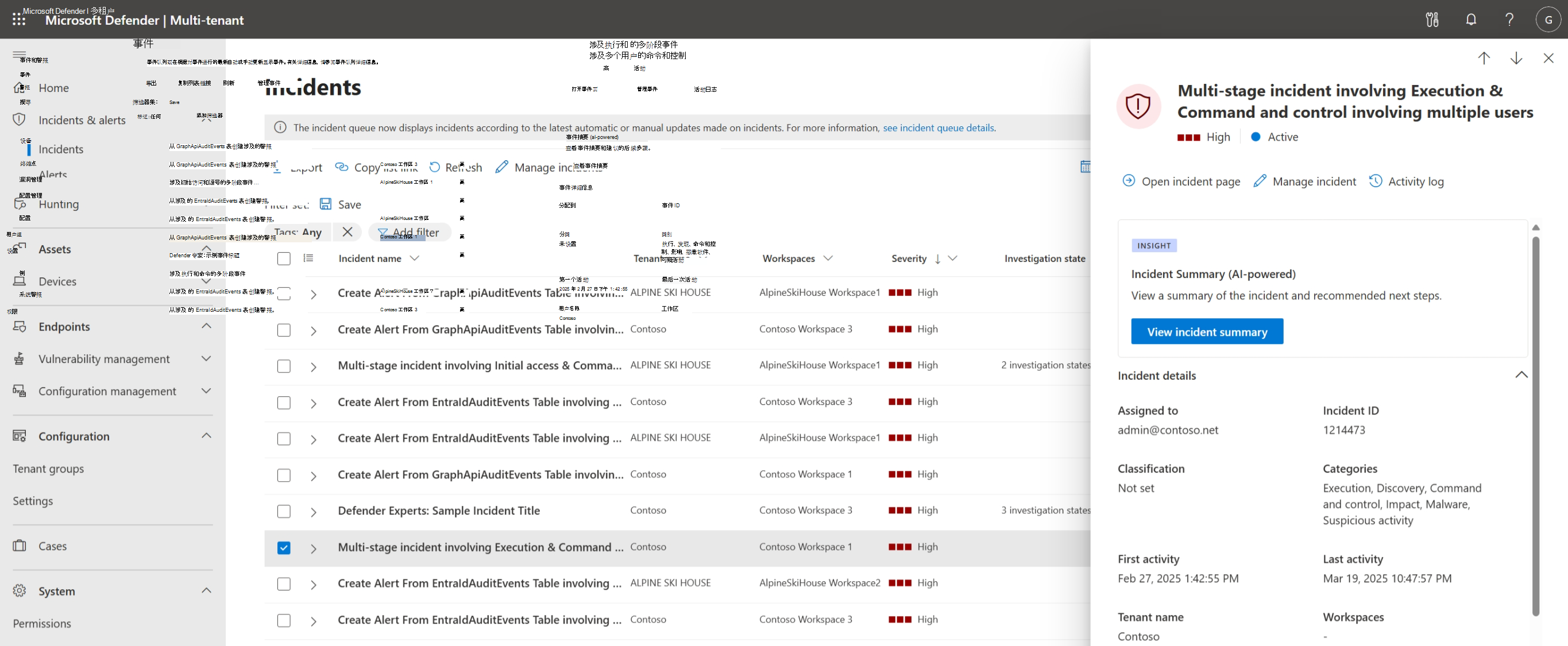Click the Refresh icon in toolbar
The image size is (1568, 646).
435,167
